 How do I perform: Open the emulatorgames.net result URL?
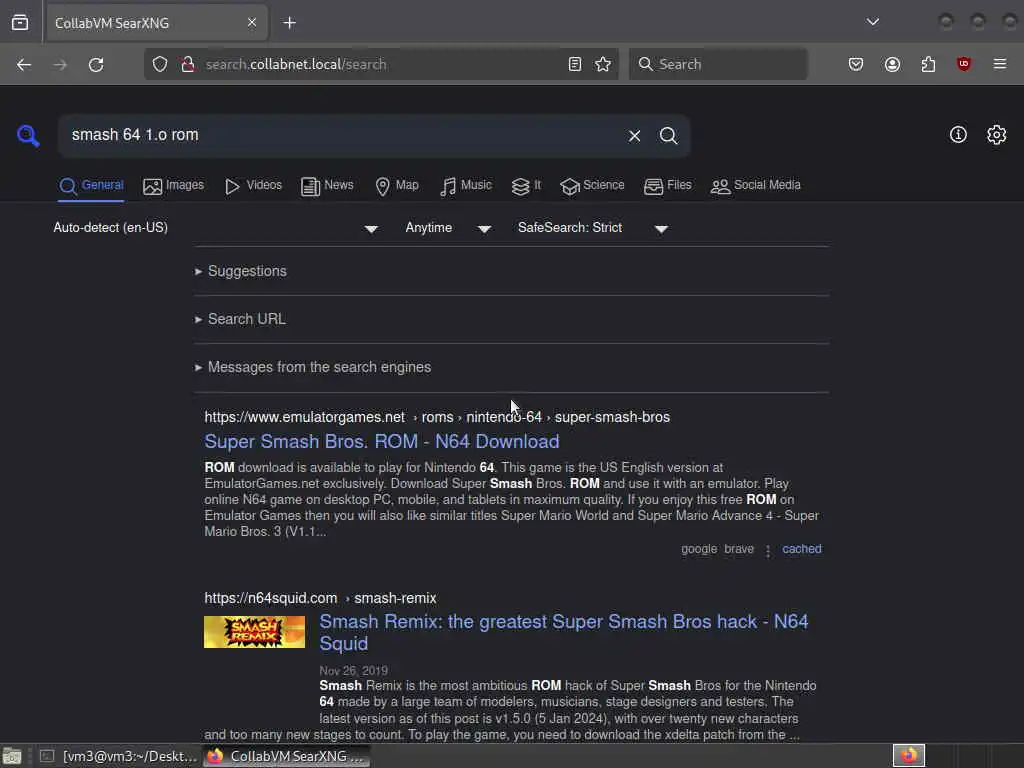437,417
